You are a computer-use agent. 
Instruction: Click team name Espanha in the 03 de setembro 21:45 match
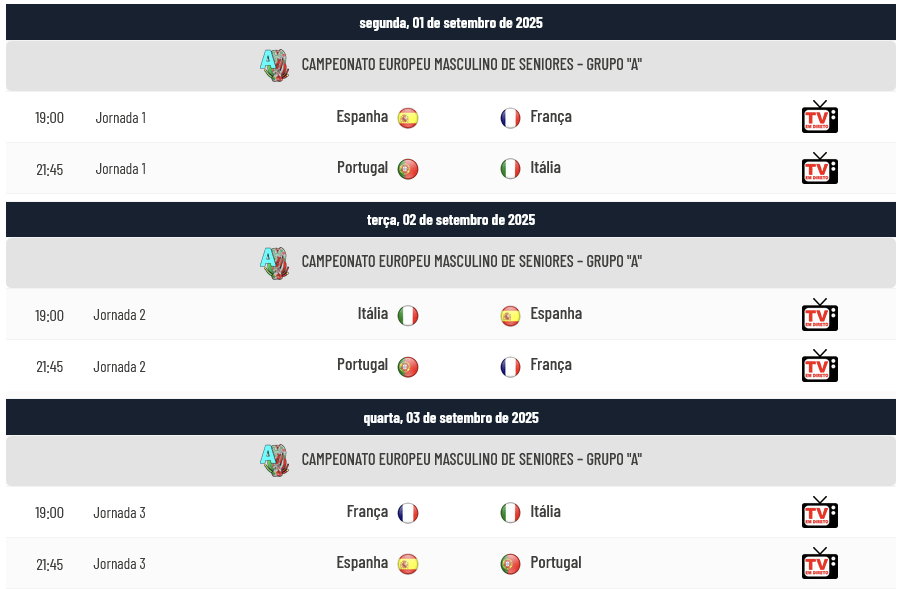point(362,563)
